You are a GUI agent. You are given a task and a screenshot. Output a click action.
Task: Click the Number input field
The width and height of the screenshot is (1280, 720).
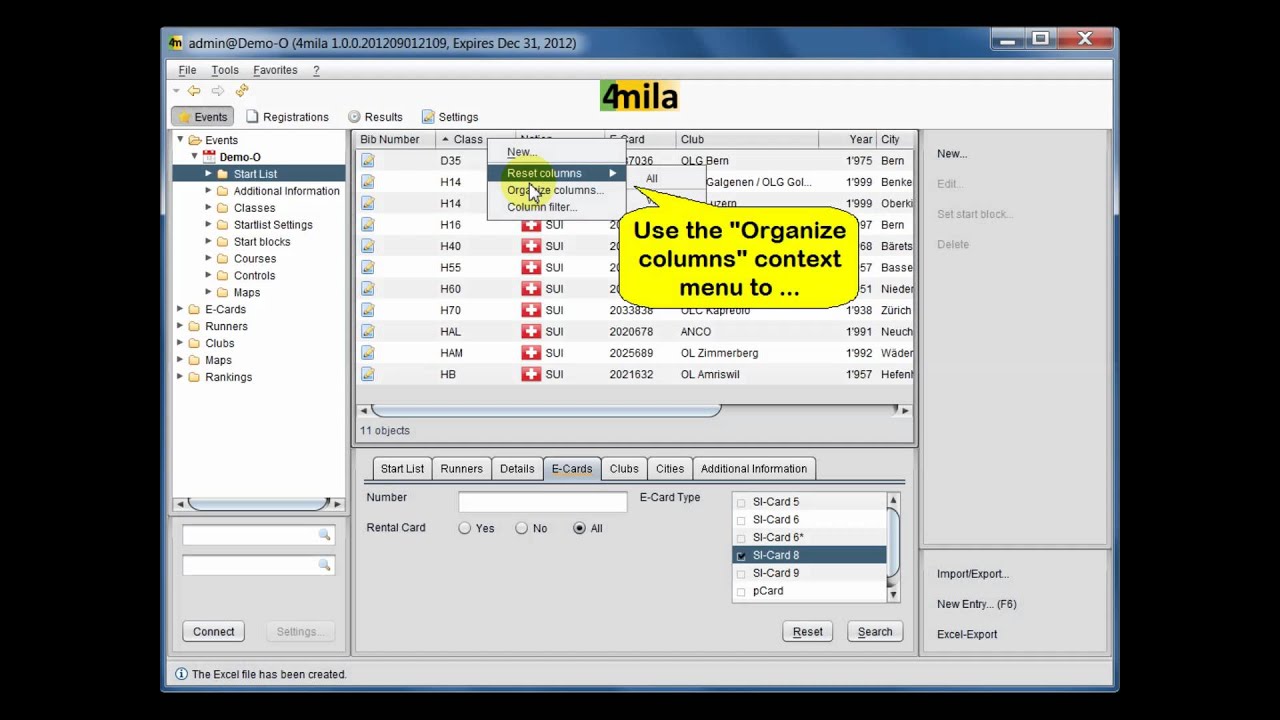(543, 501)
